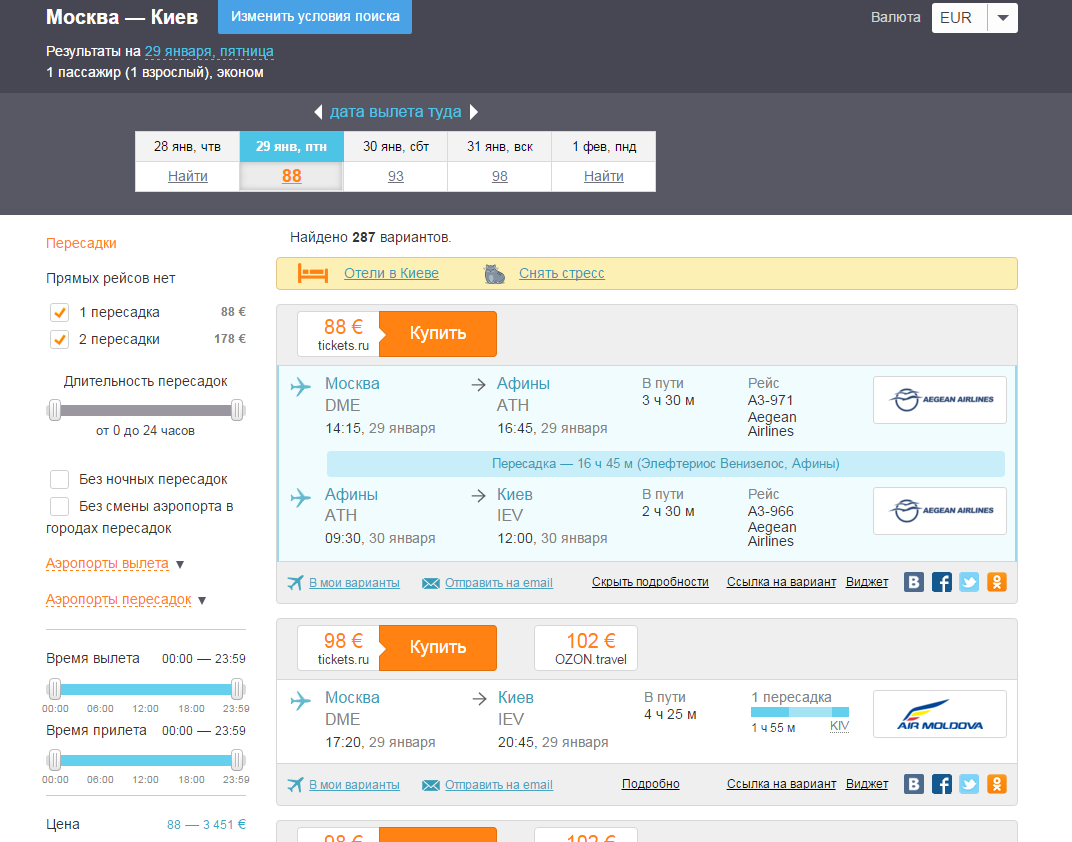
Task: Share first flight on Facebook icon
Action: click(941, 582)
